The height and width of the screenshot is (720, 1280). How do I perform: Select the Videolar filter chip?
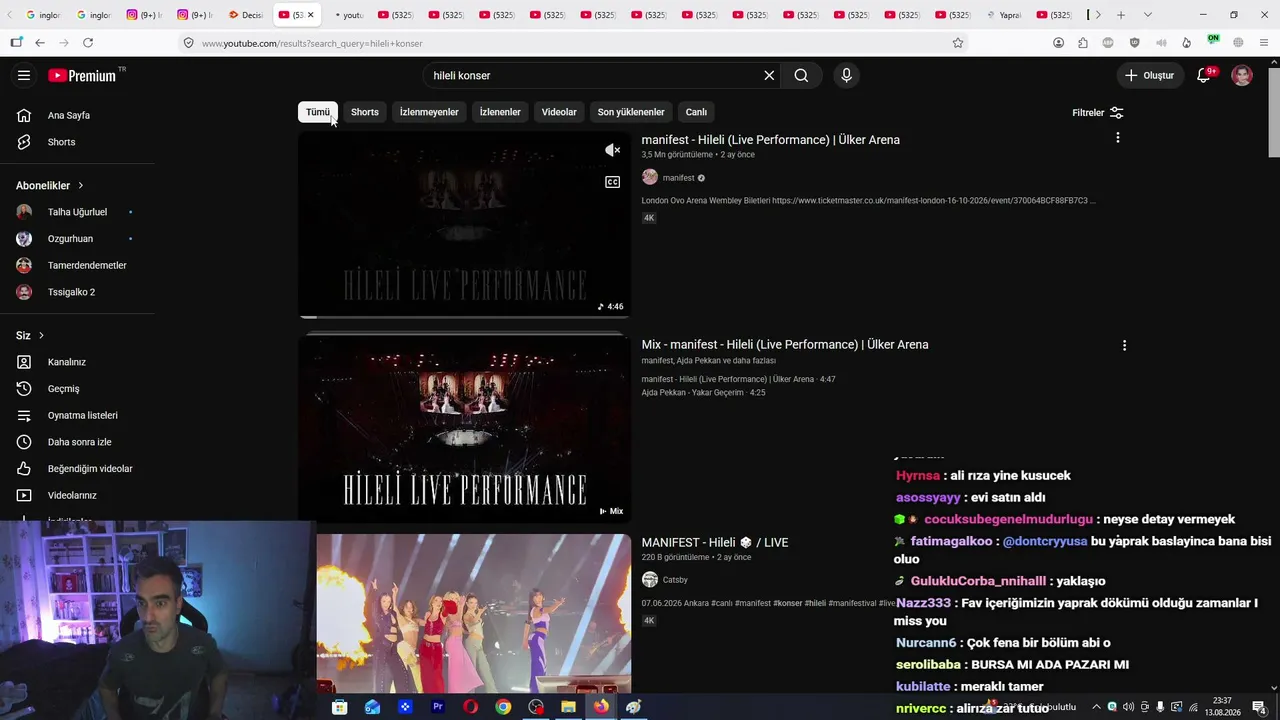(x=559, y=112)
